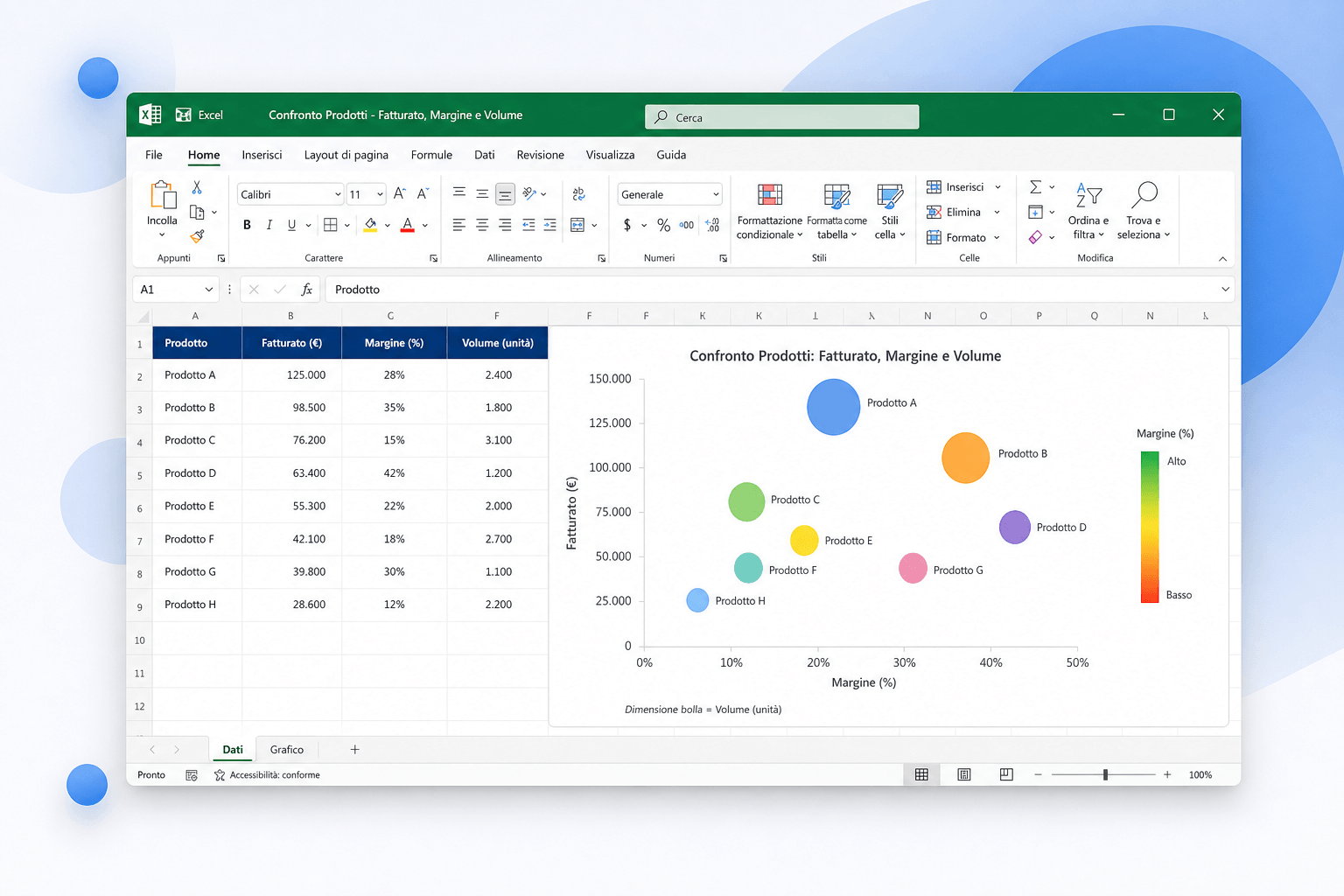This screenshot has height=896, width=1344.
Task: Click the AutoSum sigma icon
Action: [1036, 186]
